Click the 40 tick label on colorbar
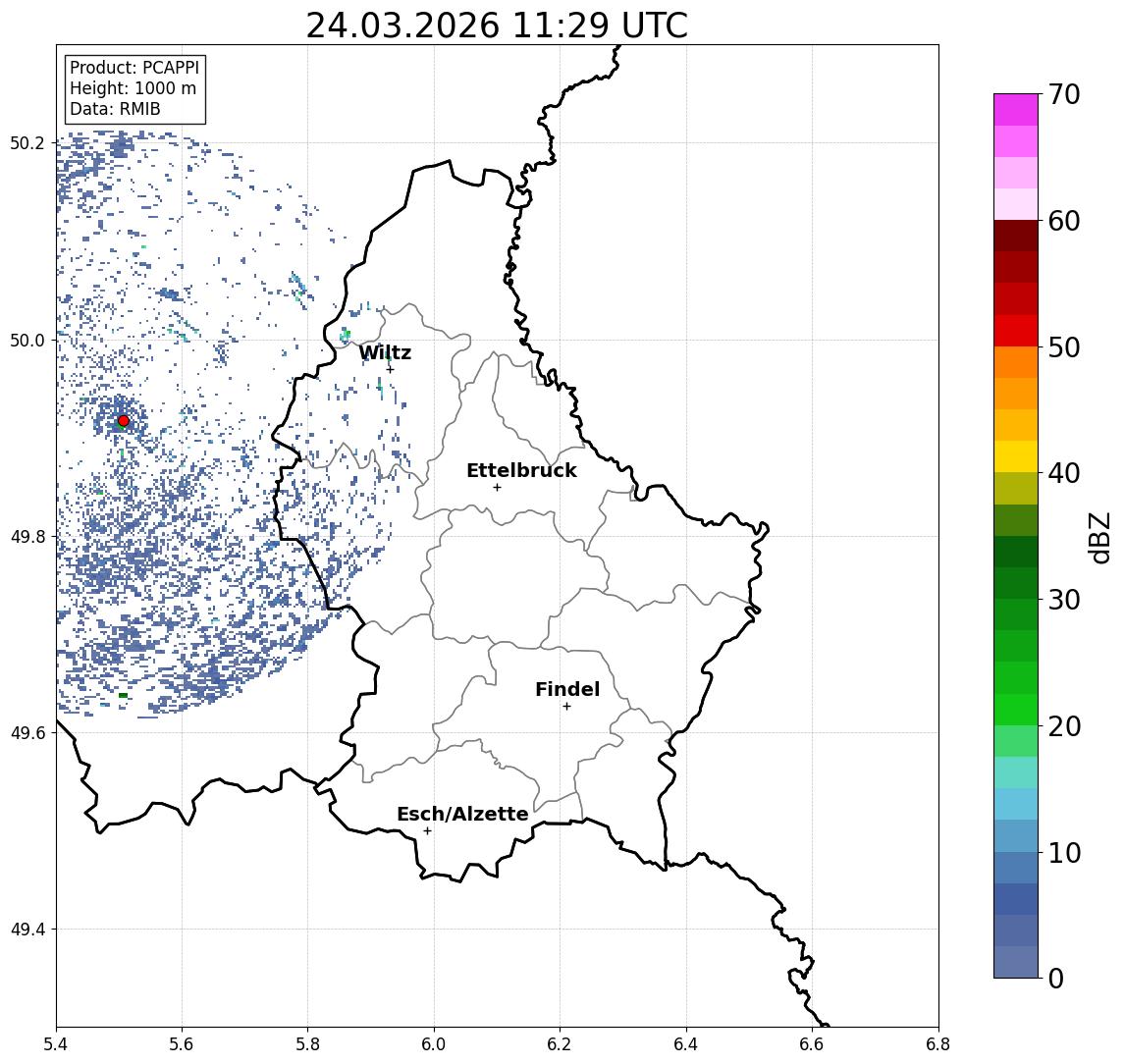Screen dimensions: 1124x1064 point(1064,473)
